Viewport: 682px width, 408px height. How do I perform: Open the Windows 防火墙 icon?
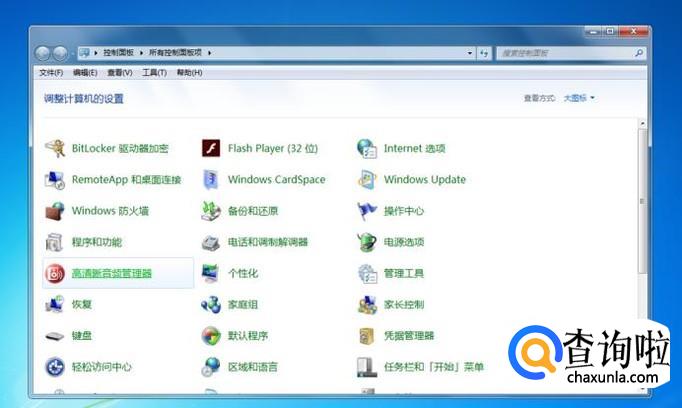pos(55,211)
